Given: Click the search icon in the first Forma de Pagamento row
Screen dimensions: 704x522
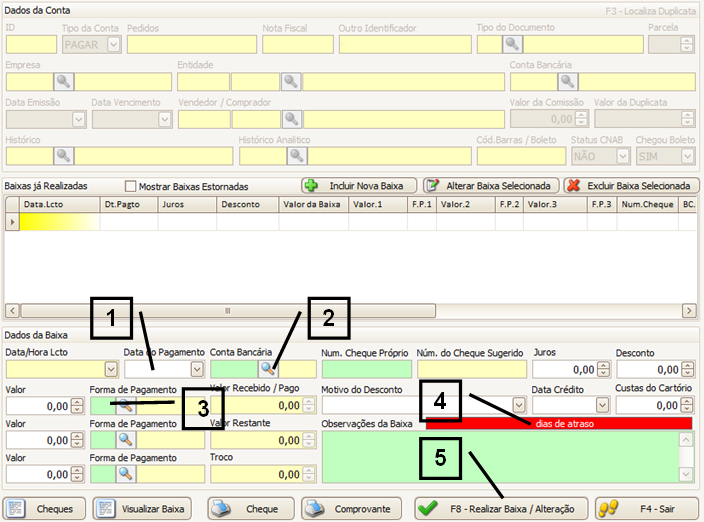Looking at the screenshot, I should tap(126, 406).
